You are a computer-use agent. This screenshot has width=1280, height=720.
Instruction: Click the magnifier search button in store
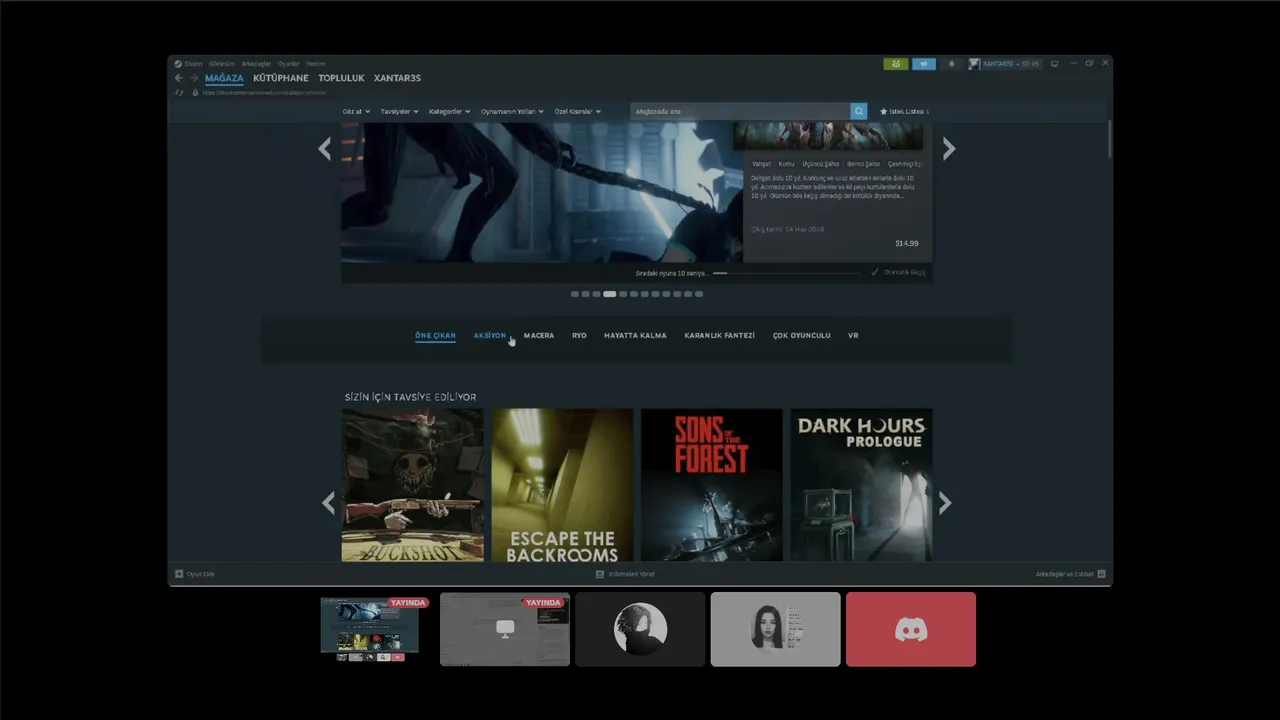(859, 111)
